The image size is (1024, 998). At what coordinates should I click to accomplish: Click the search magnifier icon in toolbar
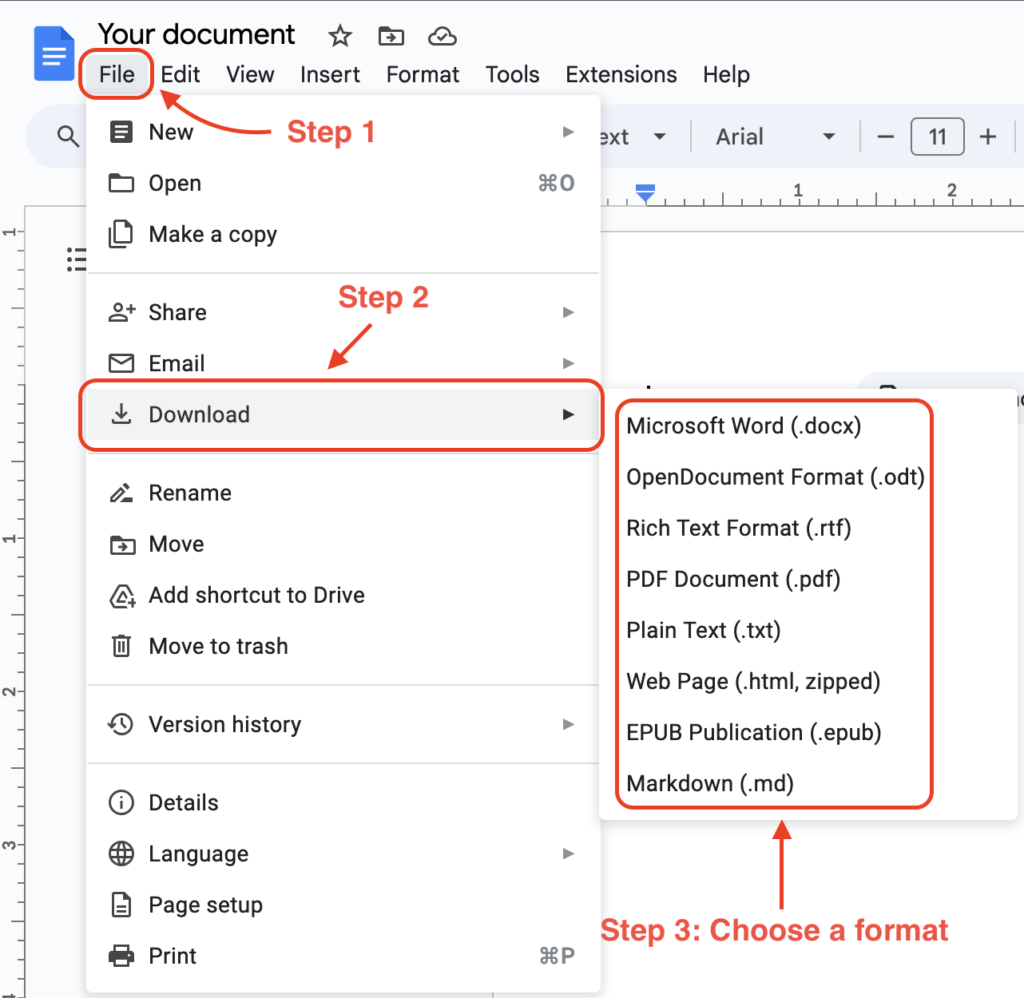68,137
